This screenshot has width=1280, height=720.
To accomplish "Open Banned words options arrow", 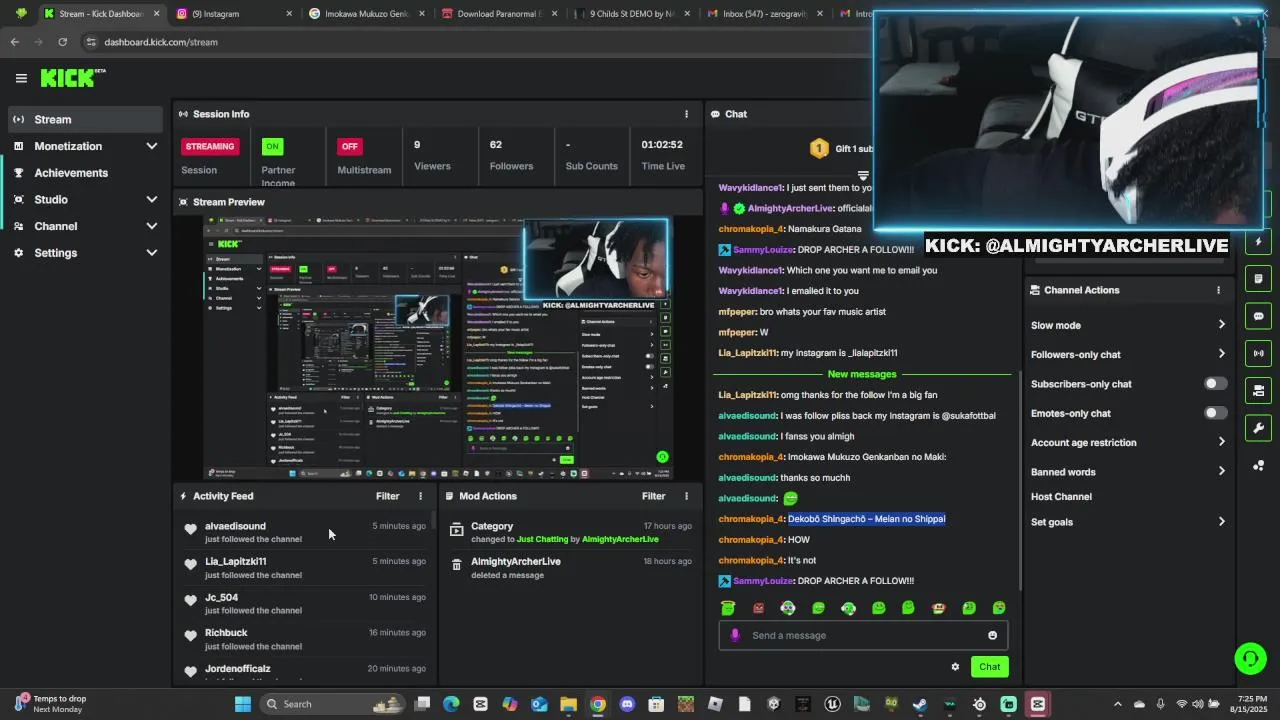I will pos(1221,472).
